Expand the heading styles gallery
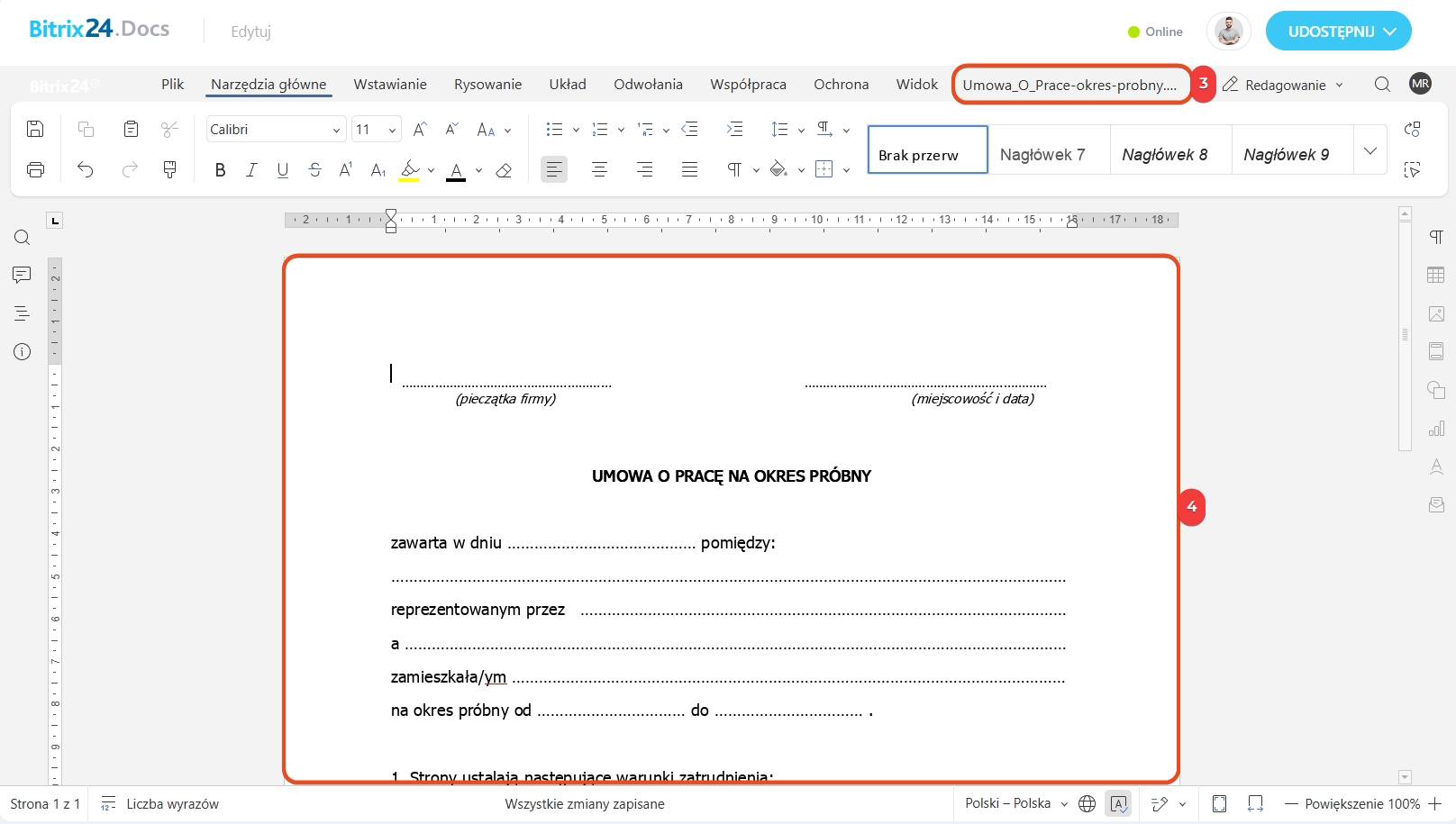 [x=1370, y=150]
